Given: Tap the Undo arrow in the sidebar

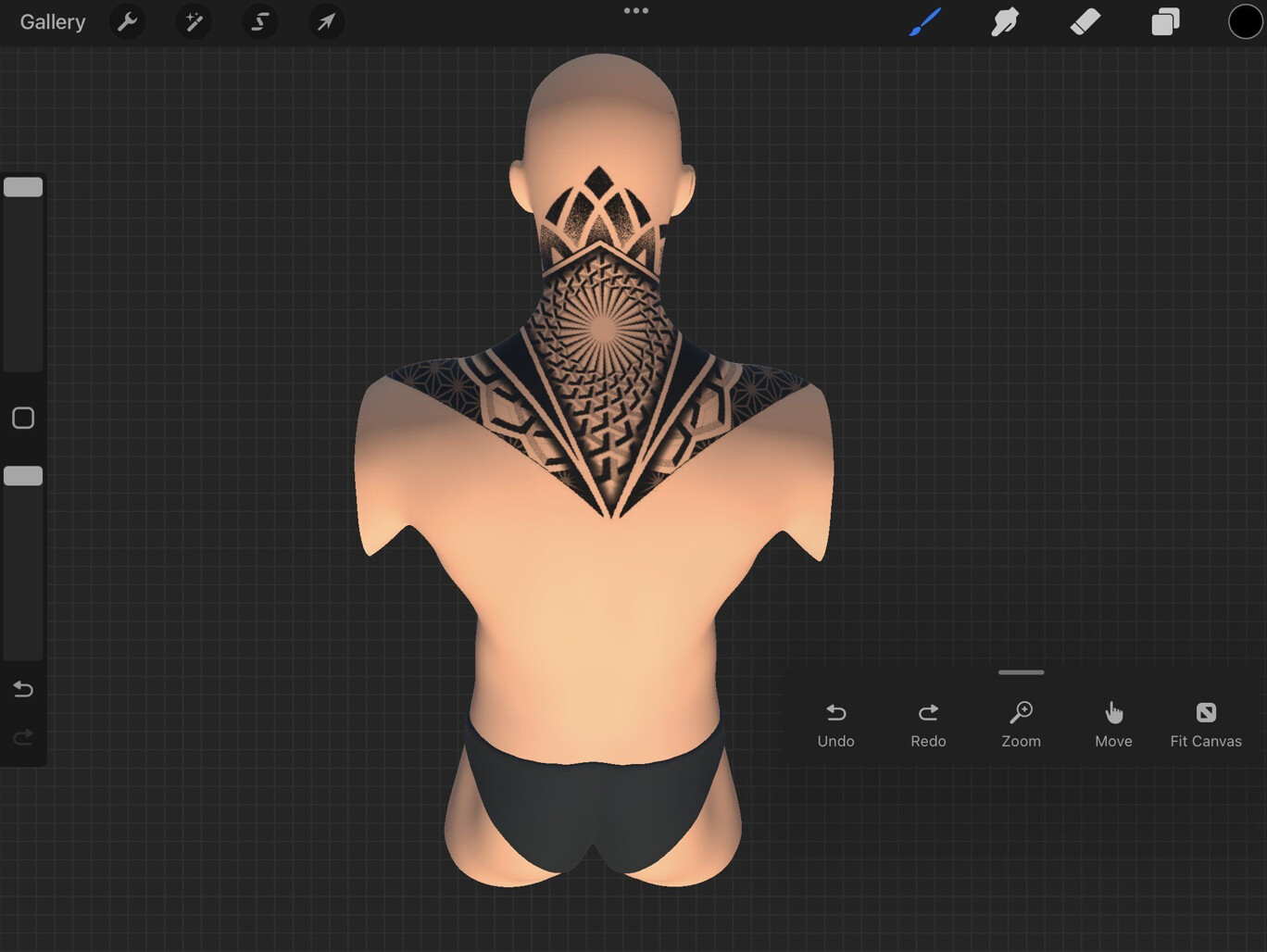Looking at the screenshot, I should [x=22, y=689].
